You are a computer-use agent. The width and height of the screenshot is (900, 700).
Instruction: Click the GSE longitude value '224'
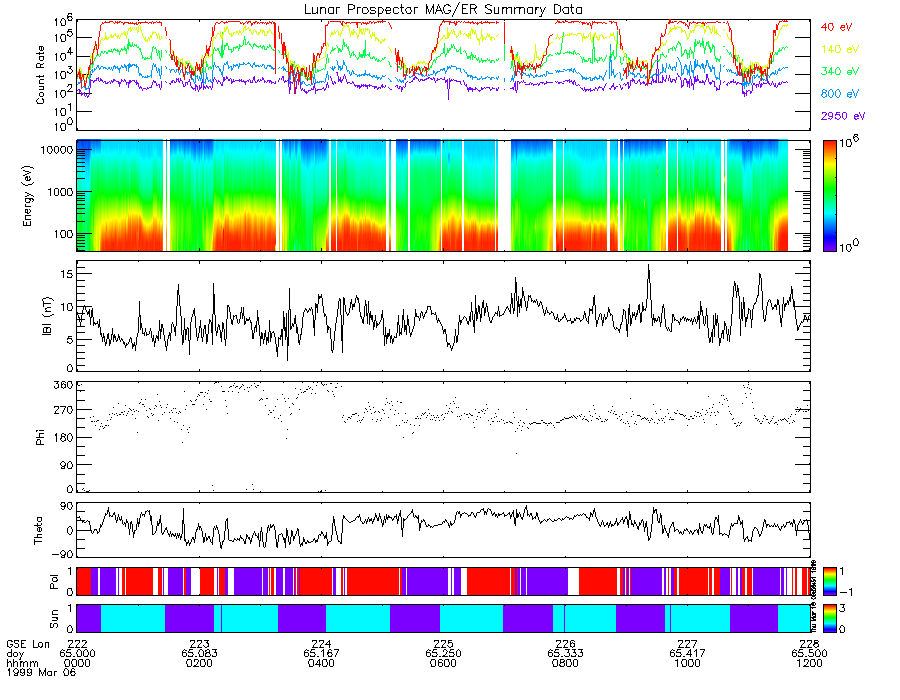(x=321, y=644)
